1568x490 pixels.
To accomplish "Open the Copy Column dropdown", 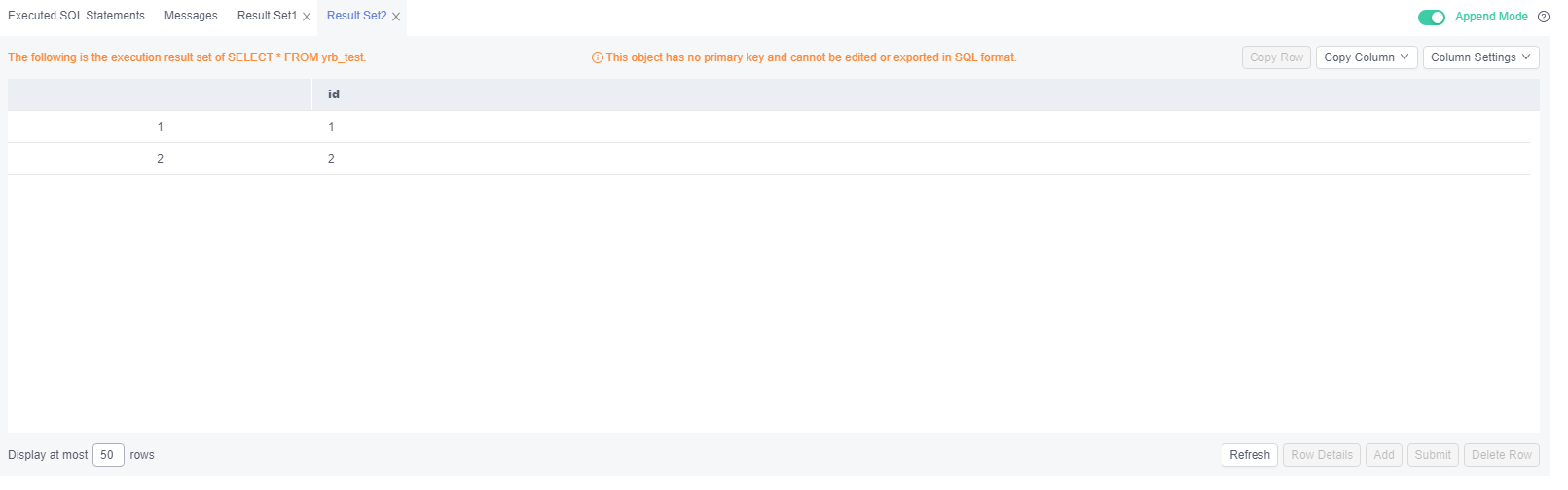I will (x=1367, y=57).
